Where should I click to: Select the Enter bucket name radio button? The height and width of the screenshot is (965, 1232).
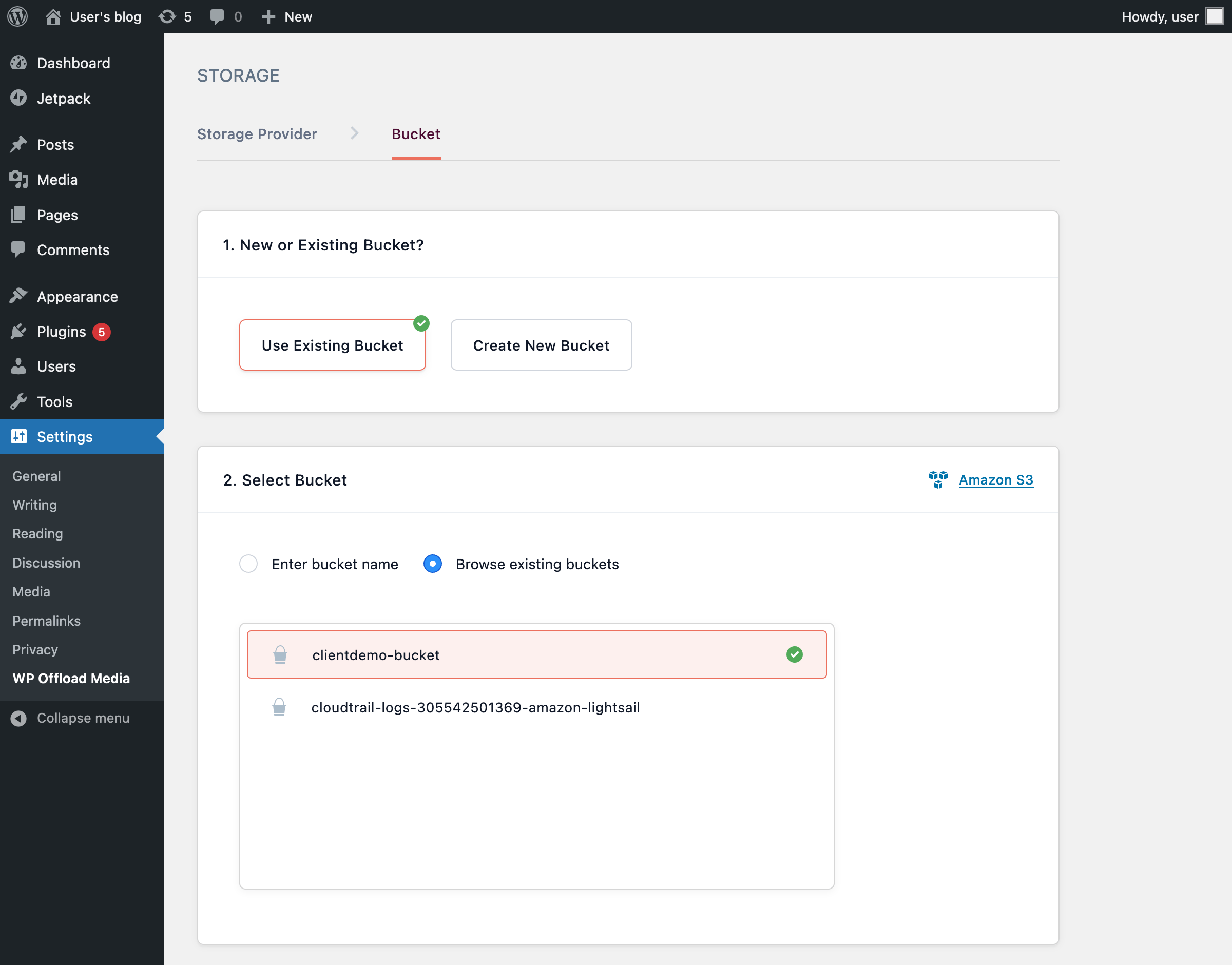(248, 564)
